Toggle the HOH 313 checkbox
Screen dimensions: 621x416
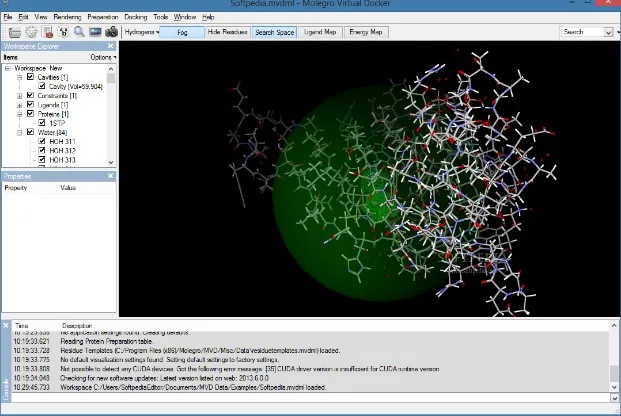[42, 160]
